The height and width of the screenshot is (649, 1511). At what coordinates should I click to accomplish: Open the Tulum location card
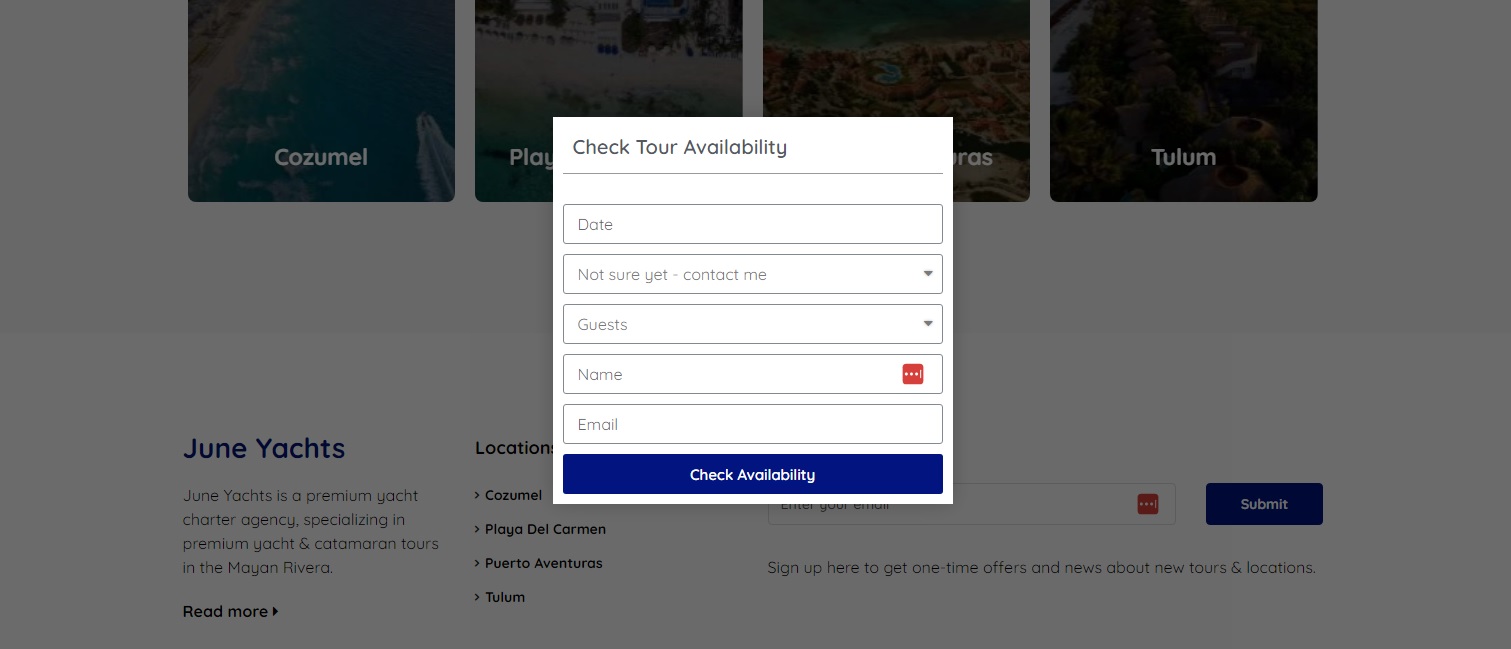(1183, 100)
